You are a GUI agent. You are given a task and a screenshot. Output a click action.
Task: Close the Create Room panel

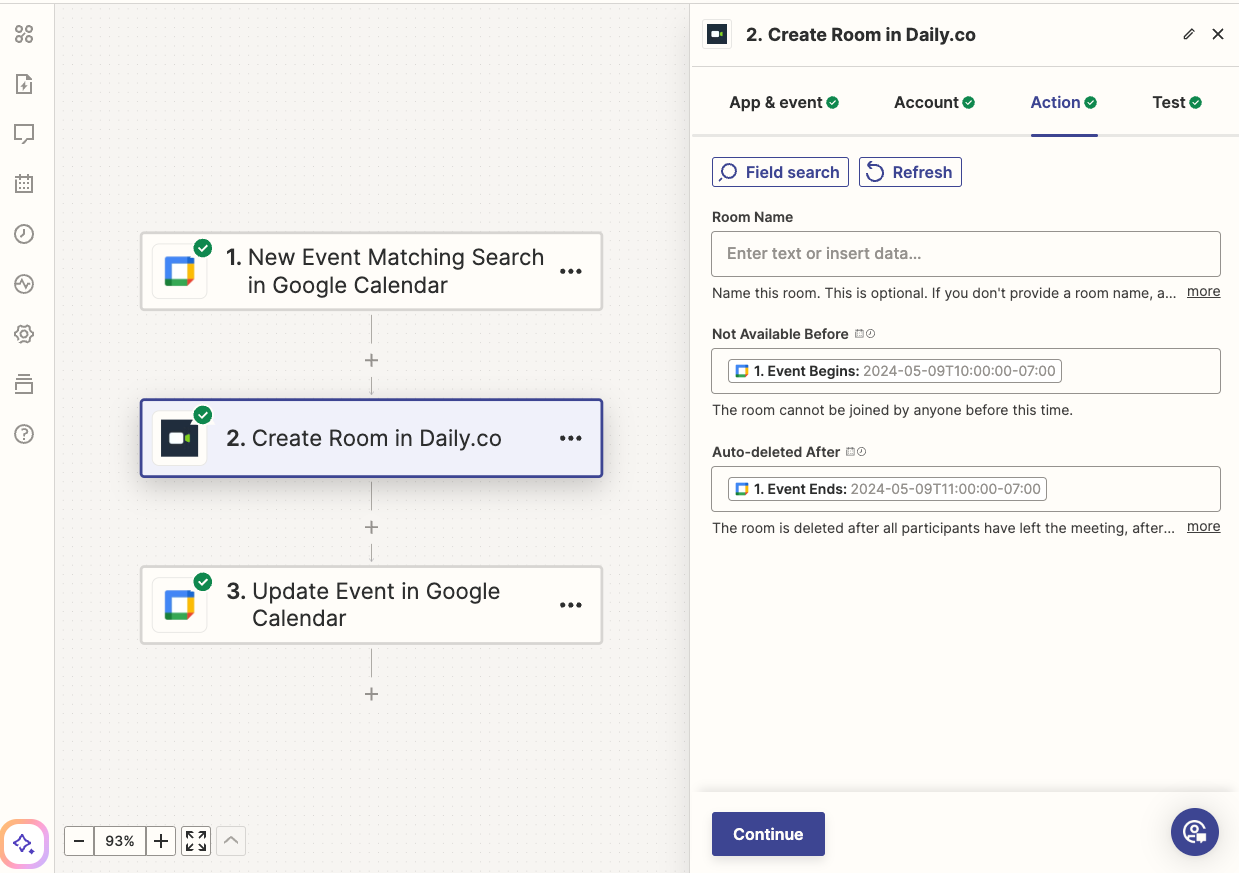pos(1218,34)
